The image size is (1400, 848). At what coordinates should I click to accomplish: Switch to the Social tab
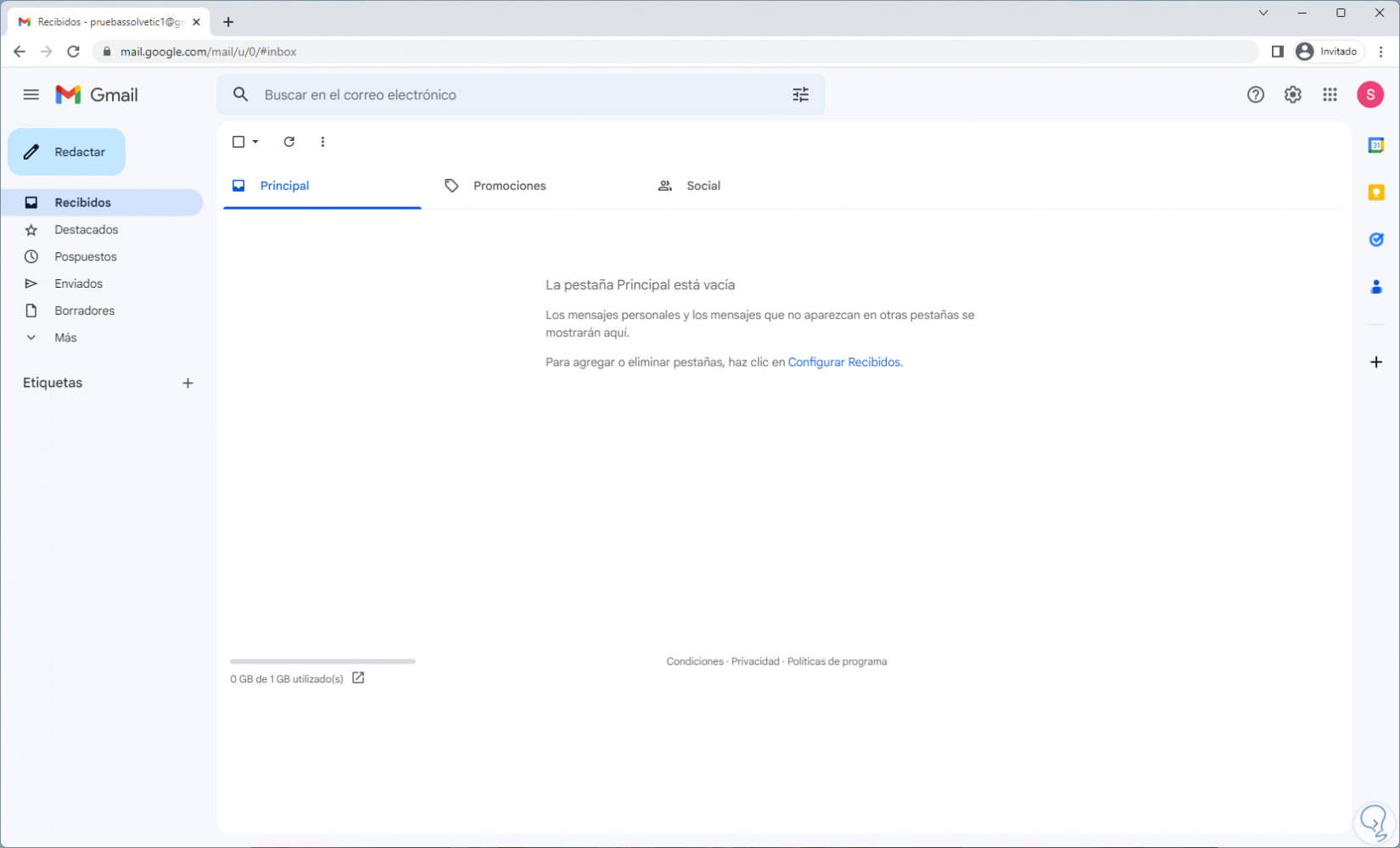703,186
